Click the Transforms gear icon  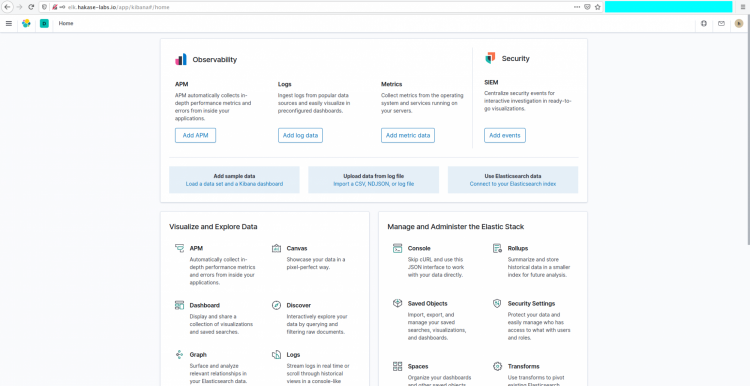click(497, 366)
